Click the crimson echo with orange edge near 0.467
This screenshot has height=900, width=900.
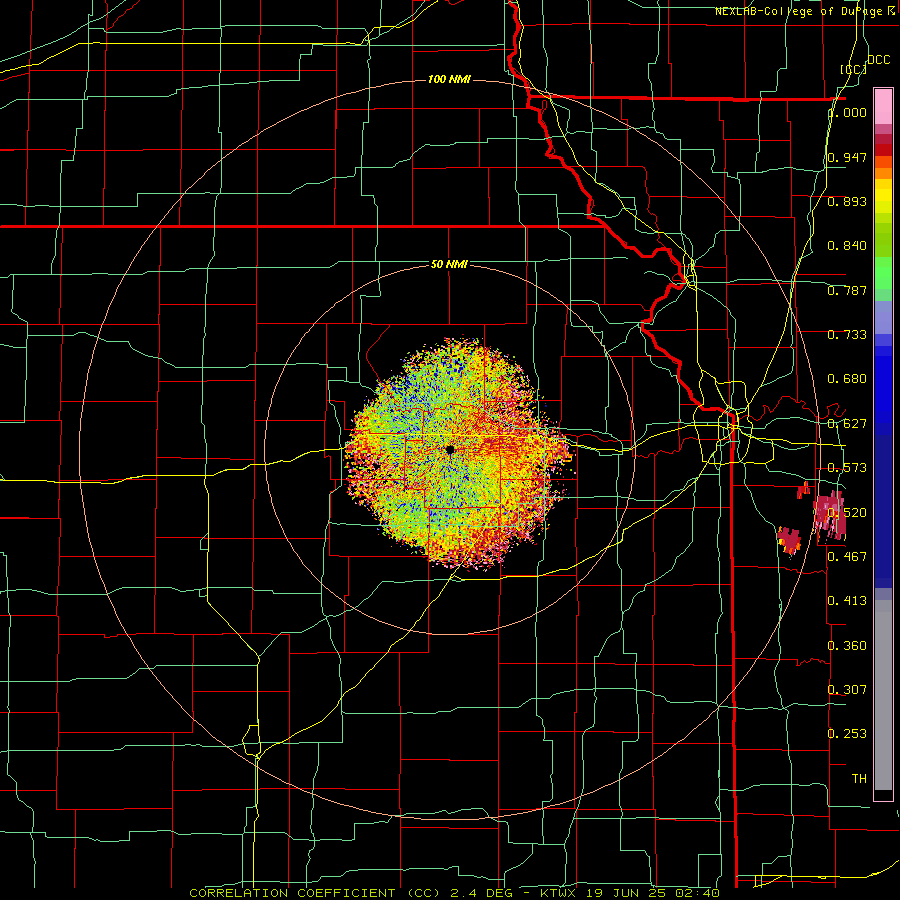789,540
